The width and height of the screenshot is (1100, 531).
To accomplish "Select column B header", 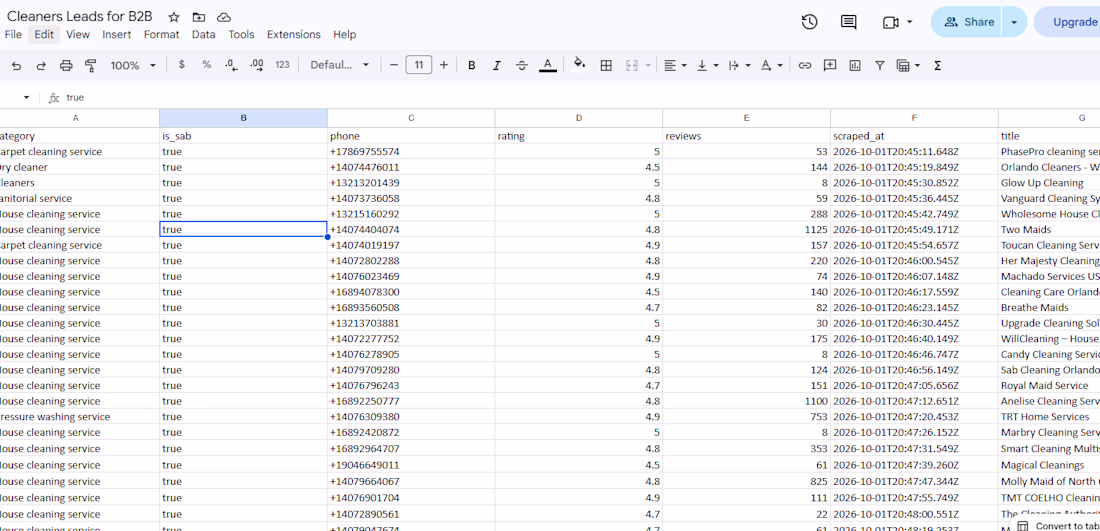I will point(243,118).
